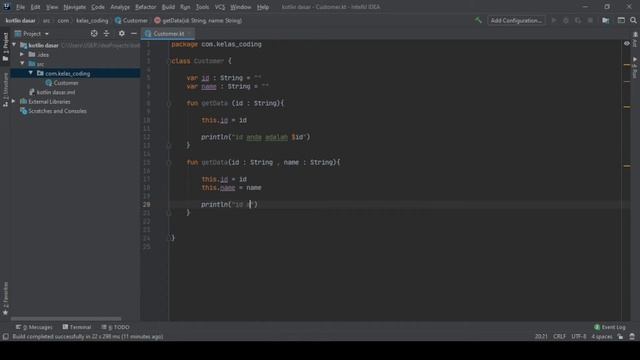Hide the Project panel with minus icon
Image resolution: width=640 pixels, height=360 pixels.
point(133,33)
